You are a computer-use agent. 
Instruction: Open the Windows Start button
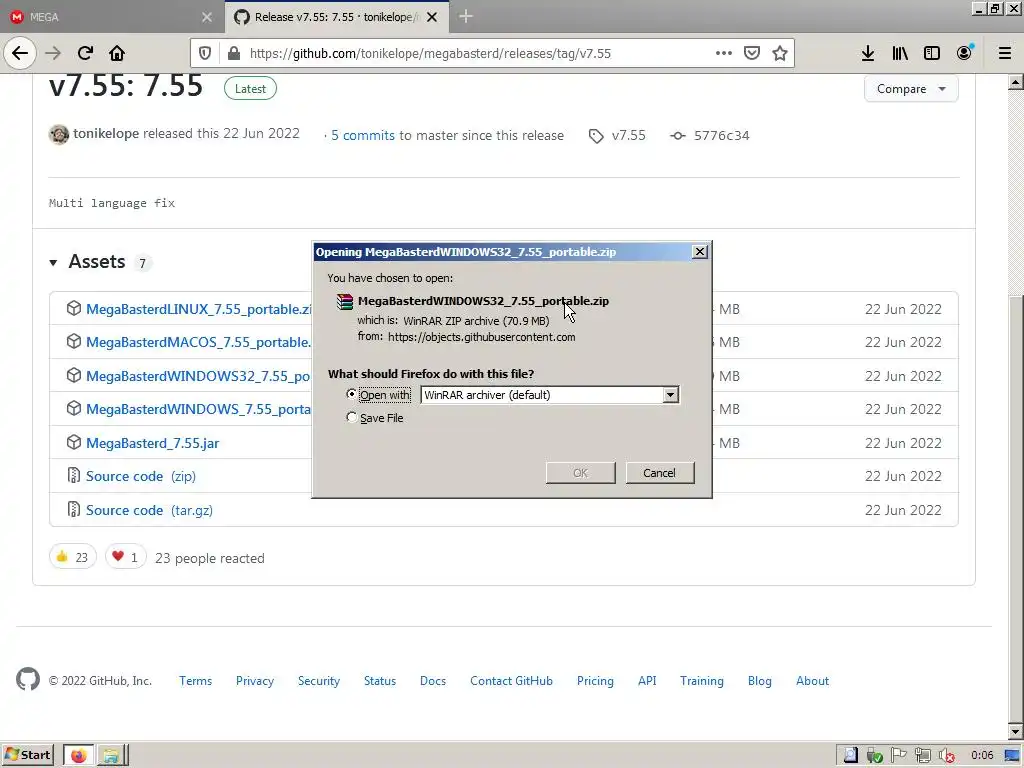(x=27, y=756)
